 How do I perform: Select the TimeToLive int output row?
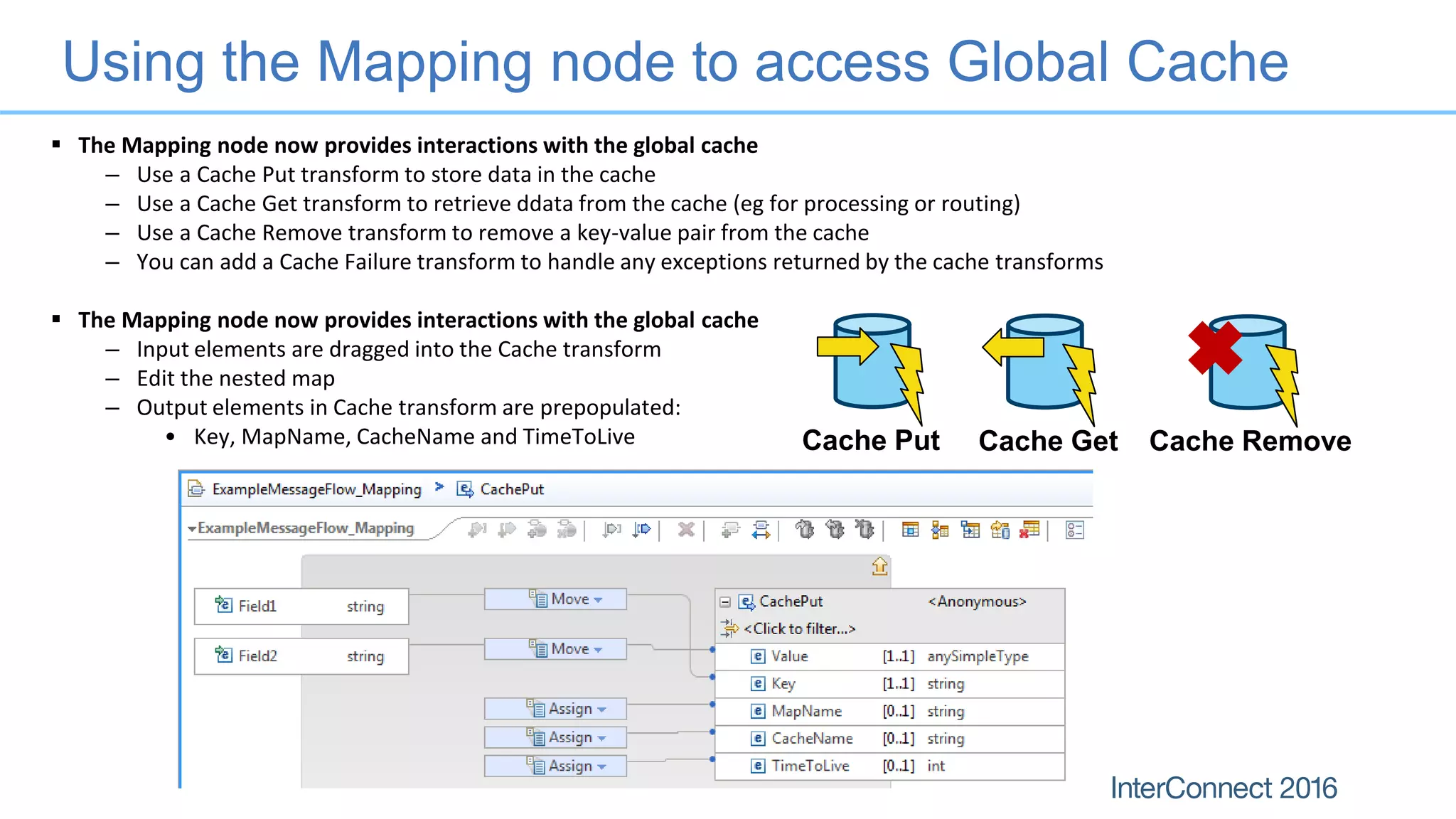coord(890,766)
